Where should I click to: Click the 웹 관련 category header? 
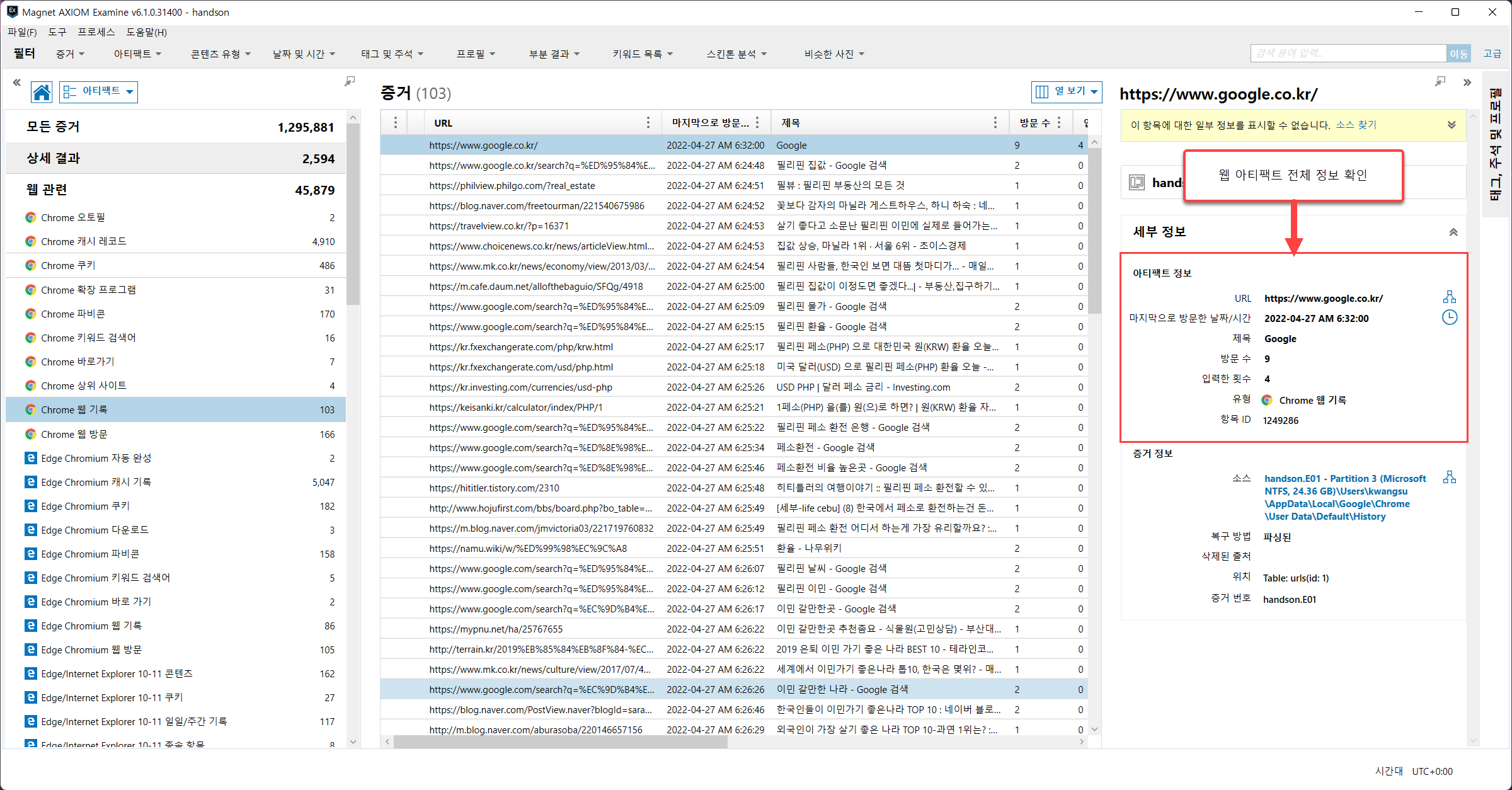[x=176, y=190]
